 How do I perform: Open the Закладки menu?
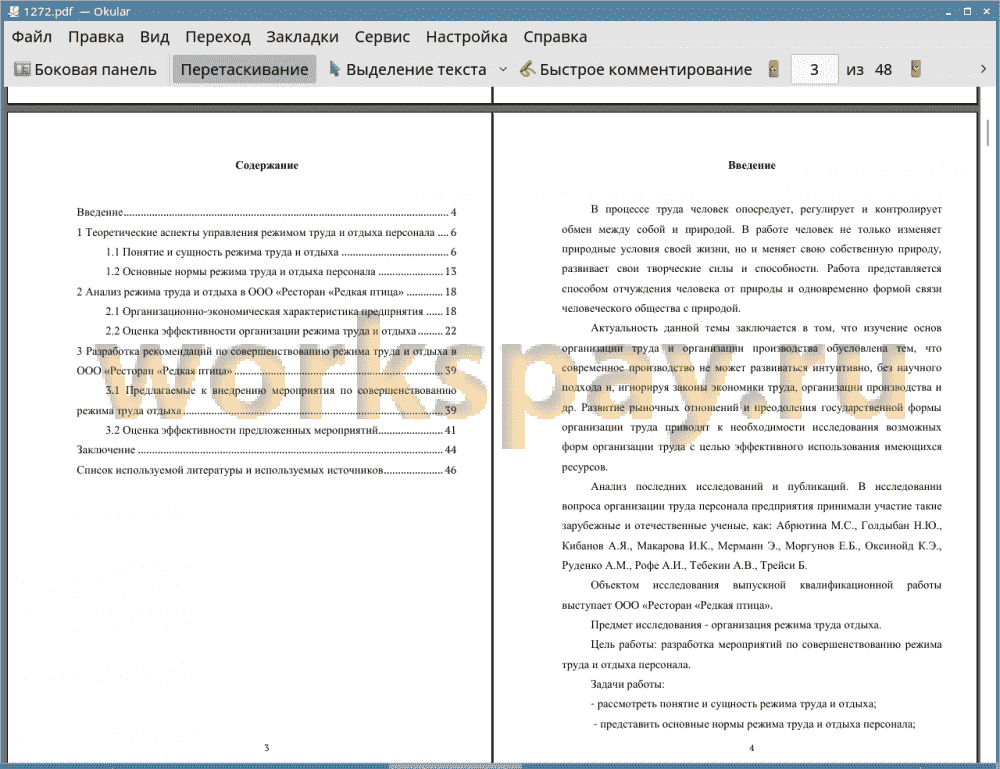pyautogui.click(x=302, y=37)
